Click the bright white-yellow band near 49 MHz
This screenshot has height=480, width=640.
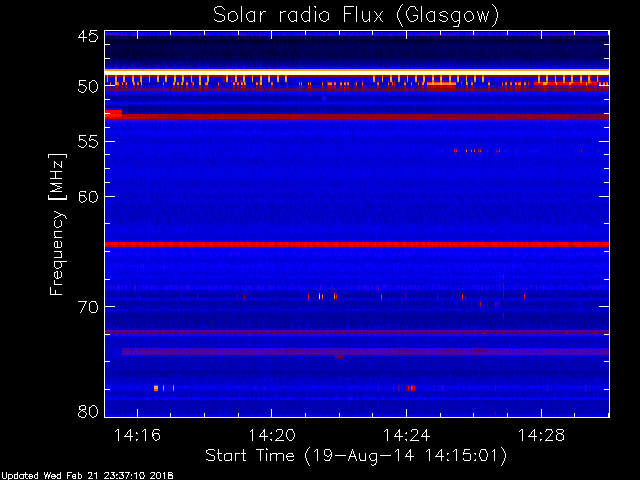coord(357,72)
